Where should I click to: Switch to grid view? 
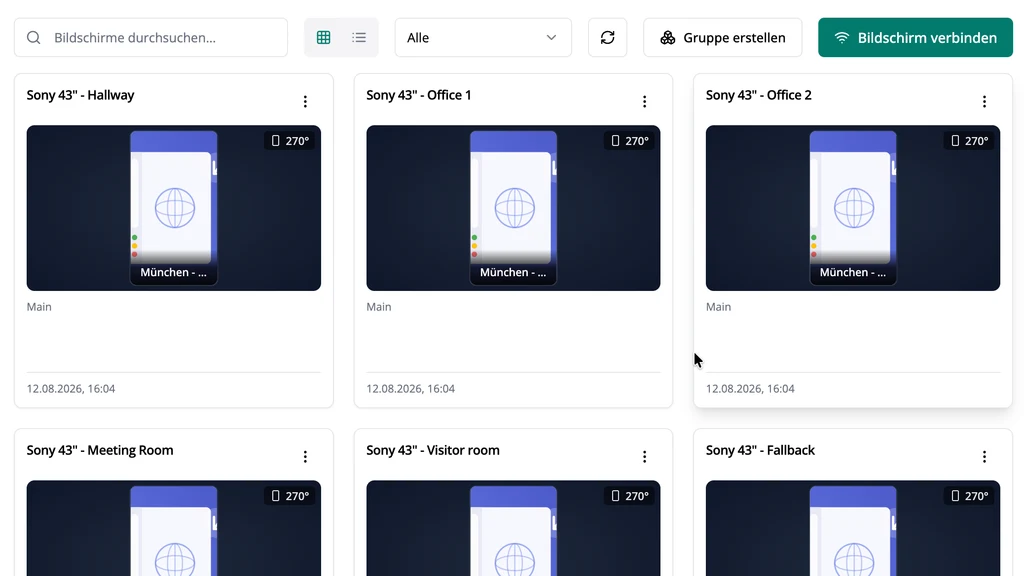323,37
